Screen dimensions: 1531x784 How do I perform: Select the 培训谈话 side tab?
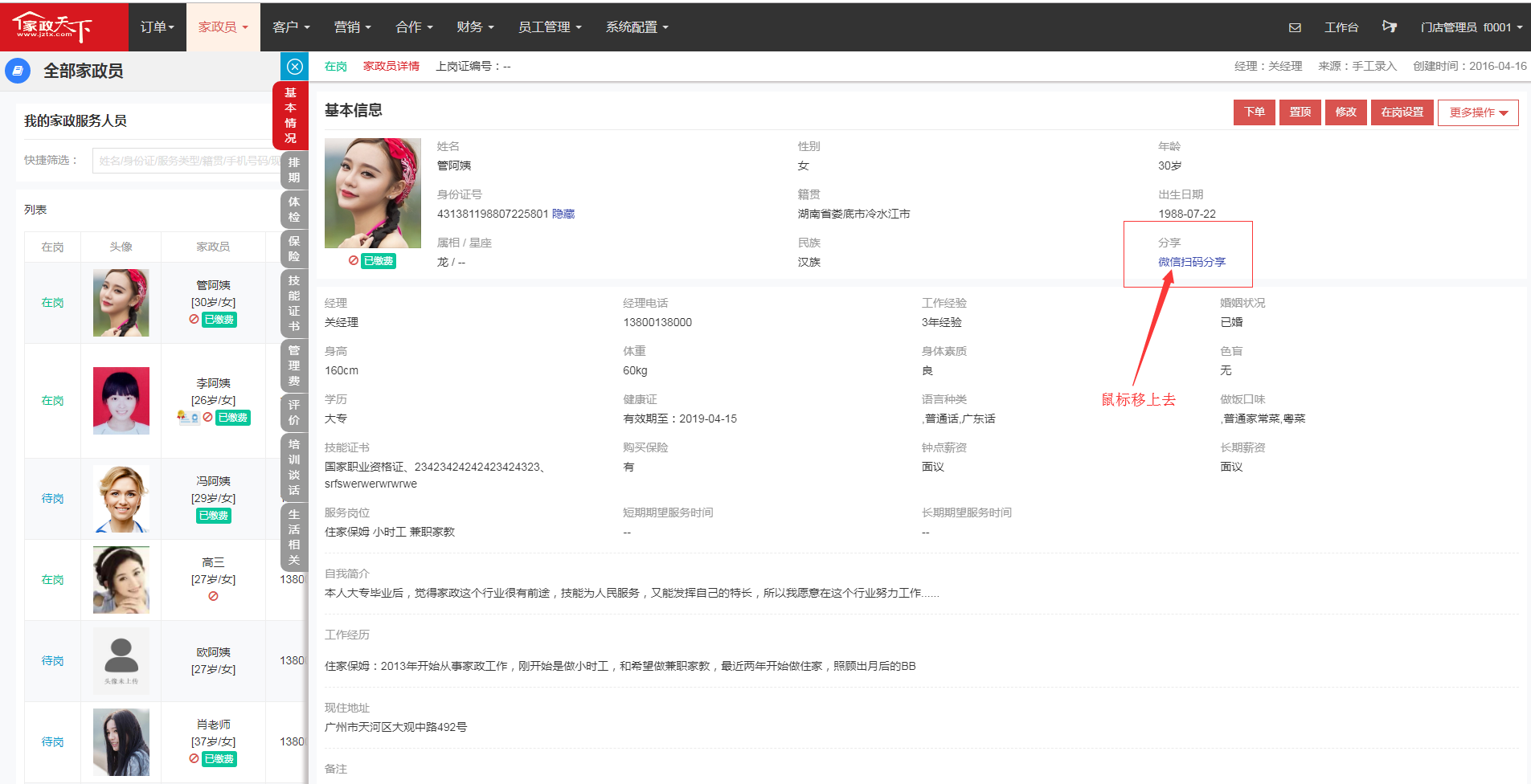click(294, 467)
